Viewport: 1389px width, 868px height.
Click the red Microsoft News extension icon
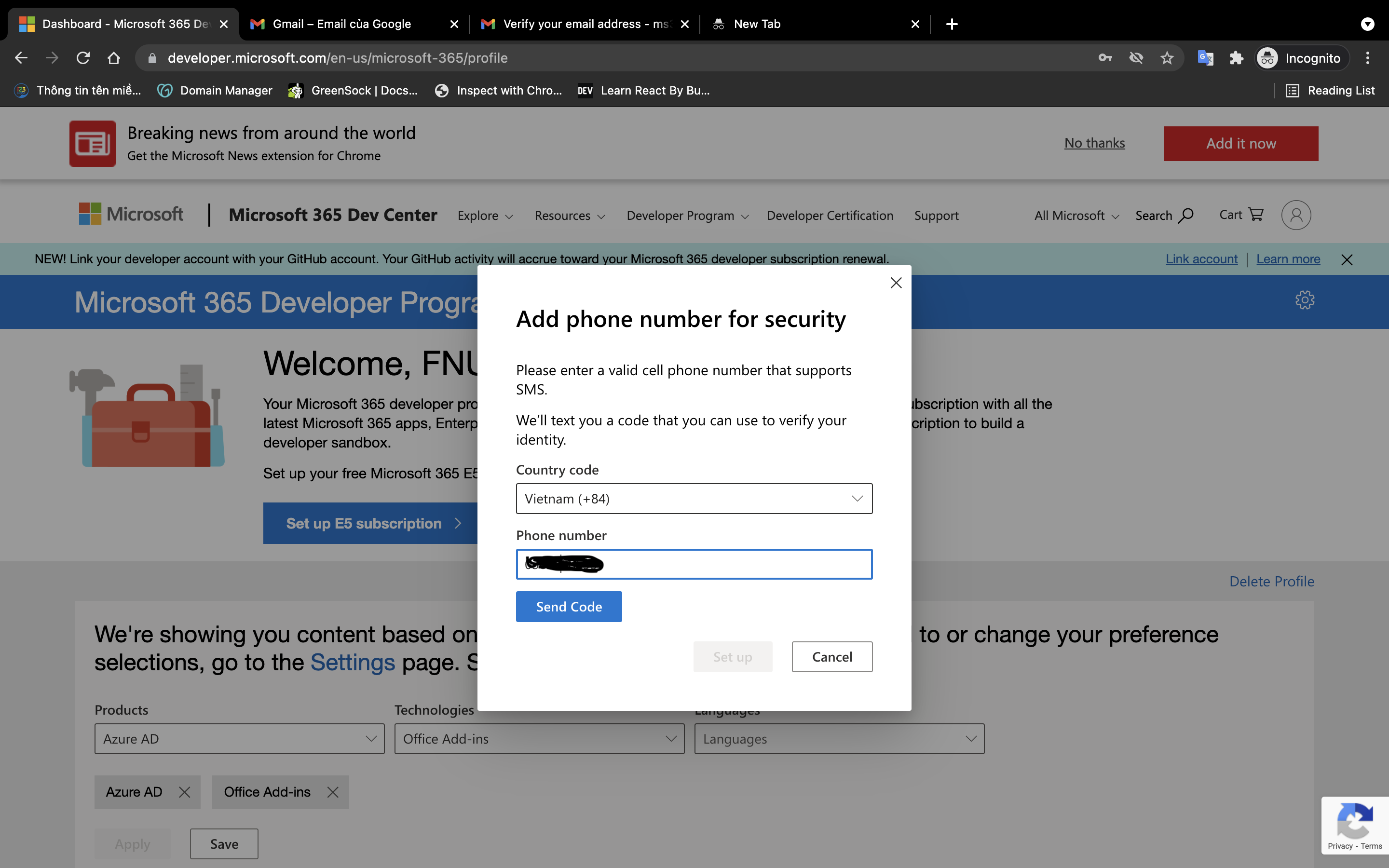pyautogui.click(x=92, y=143)
